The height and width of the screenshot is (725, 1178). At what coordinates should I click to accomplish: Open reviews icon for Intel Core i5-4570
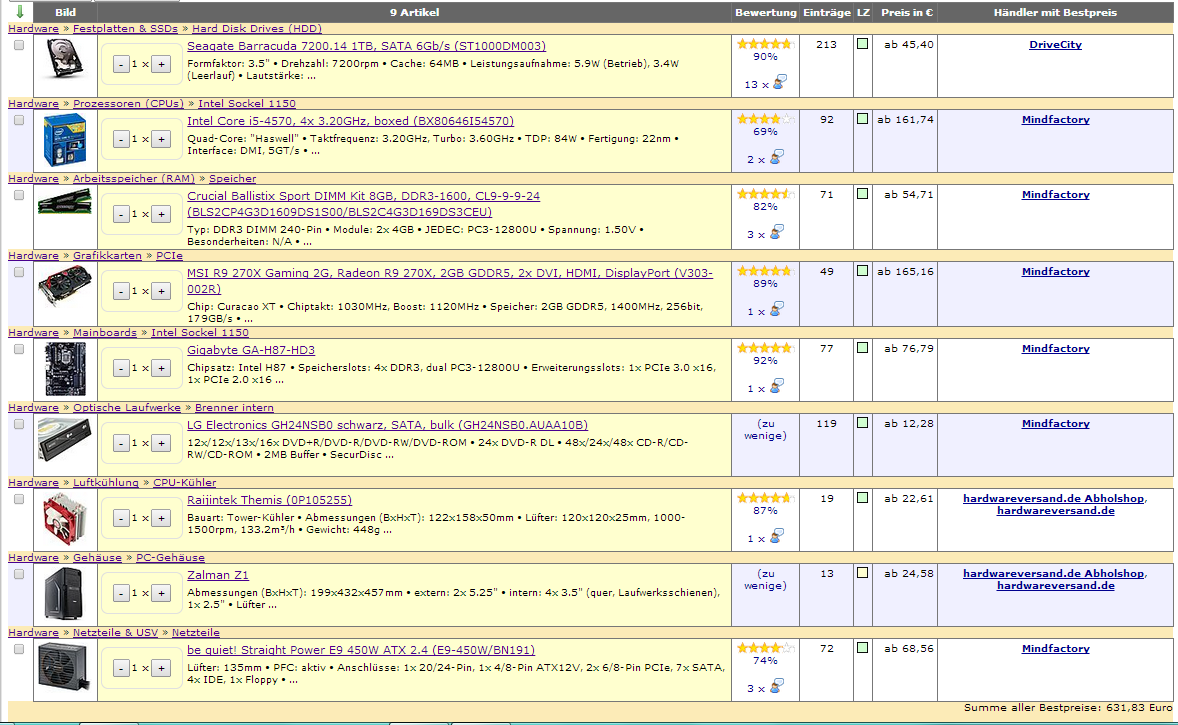(x=778, y=156)
